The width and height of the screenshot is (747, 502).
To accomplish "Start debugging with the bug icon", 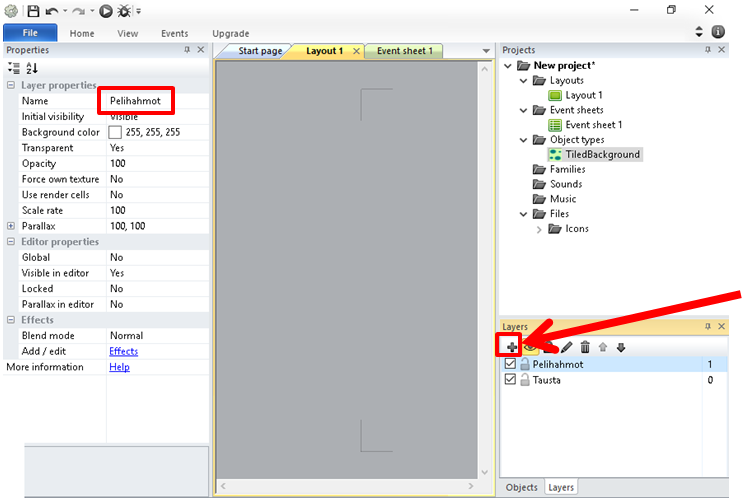I will pyautogui.click(x=123, y=11).
